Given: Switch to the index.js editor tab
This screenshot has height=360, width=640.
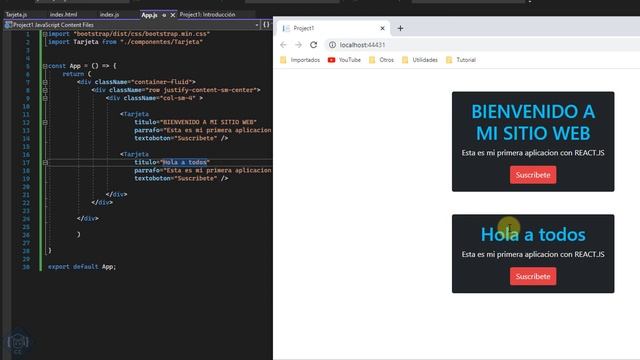Looking at the screenshot, I should (109, 15).
